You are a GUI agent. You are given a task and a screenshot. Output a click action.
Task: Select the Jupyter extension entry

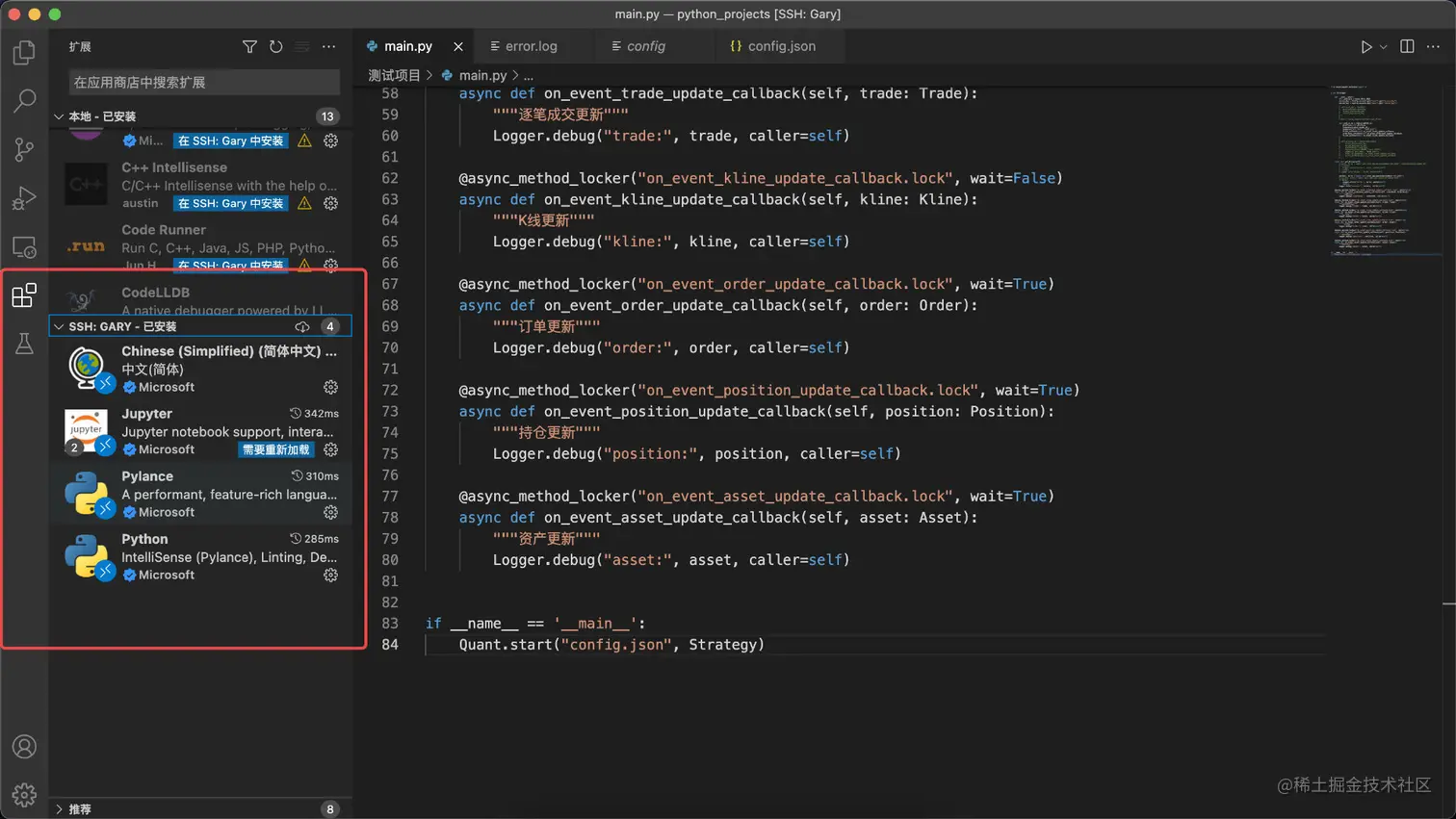pyautogui.click(x=200, y=431)
